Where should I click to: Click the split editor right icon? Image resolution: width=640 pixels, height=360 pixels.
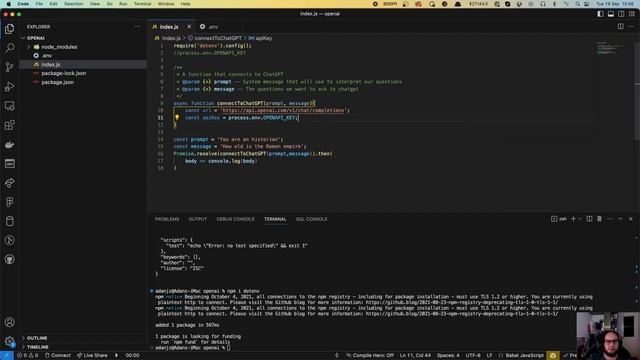620,27
